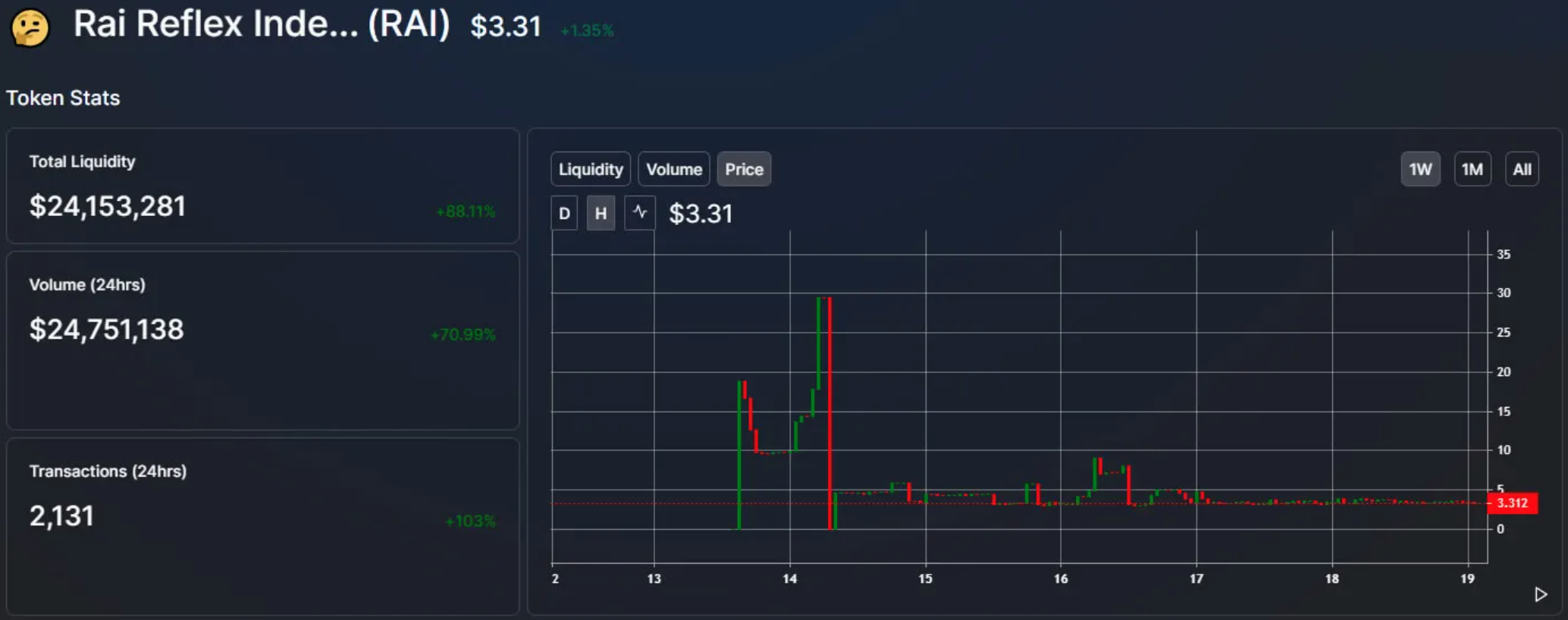Screen dimensions: 1568x620
Task: Set chart range to 1M
Action: pos(1472,169)
